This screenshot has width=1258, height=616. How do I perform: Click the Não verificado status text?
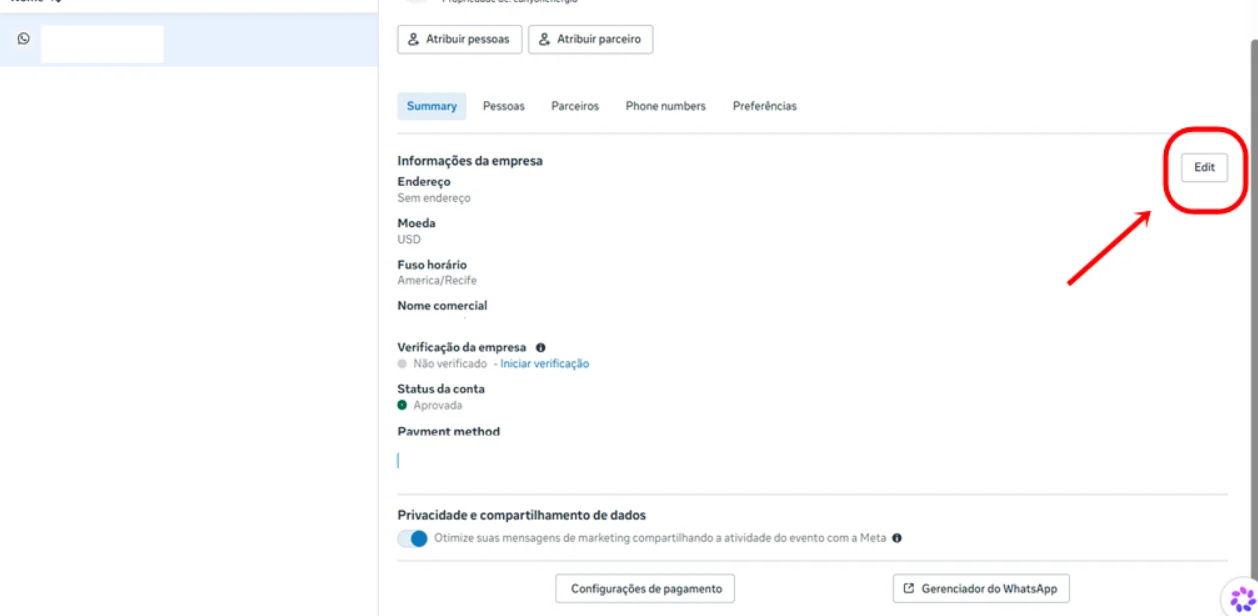(x=450, y=364)
